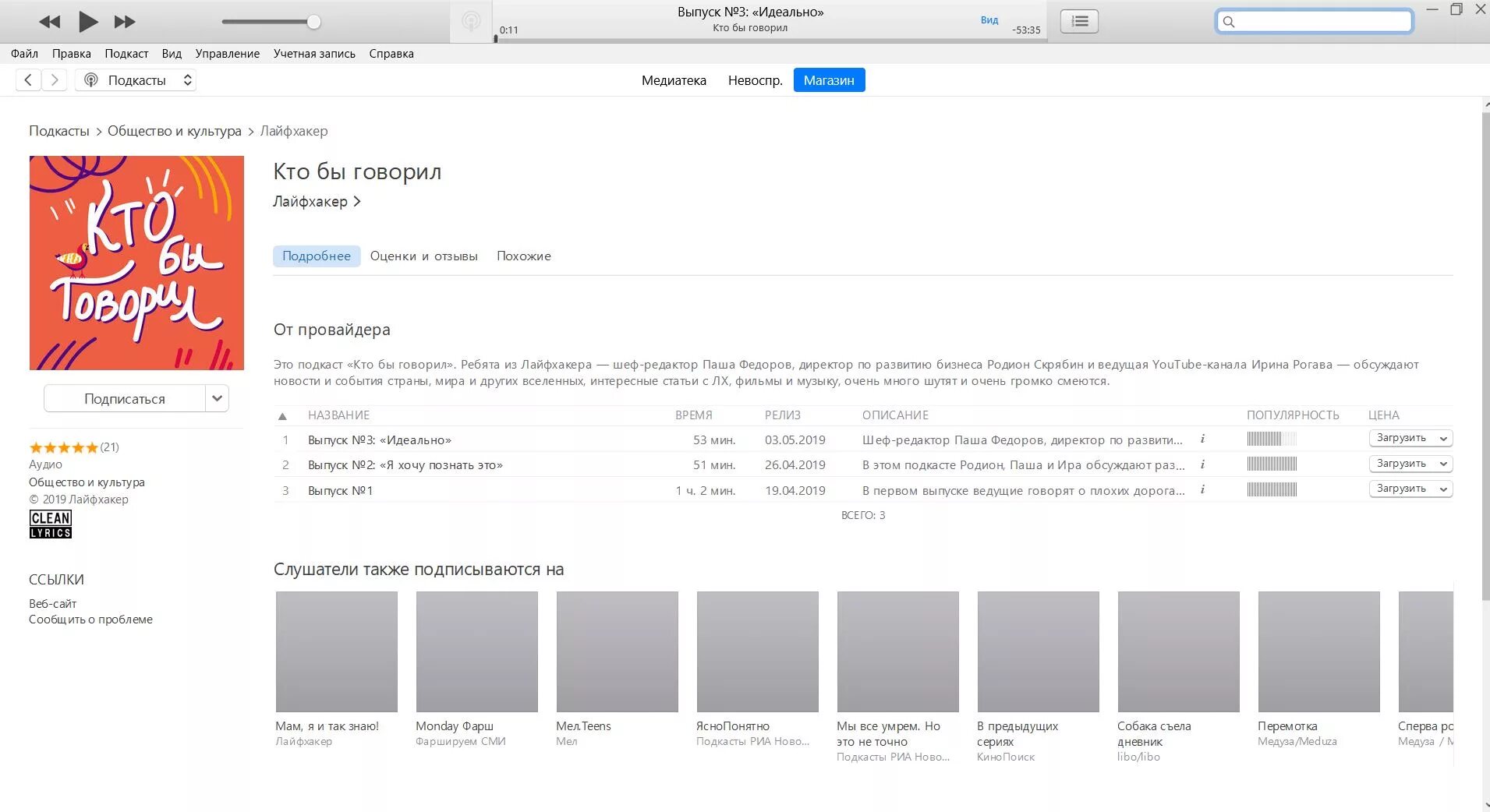Show info for Выпуск №2 episode

[1202, 464]
